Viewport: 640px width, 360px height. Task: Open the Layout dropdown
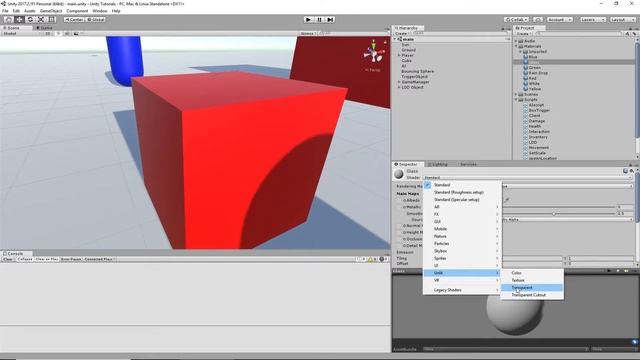[x=622, y=19]
